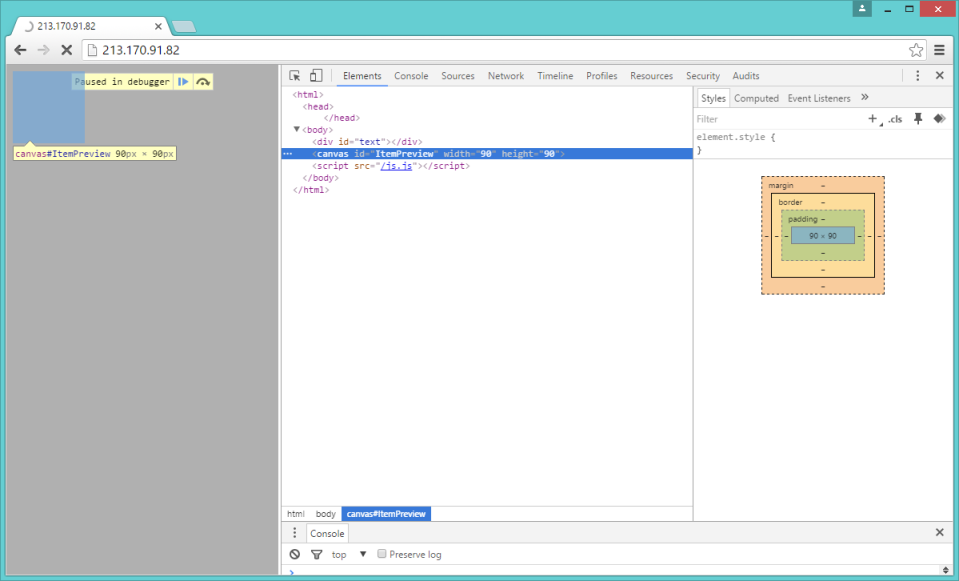Click the Styles Filter input field
959x581 pixels.
click(x=778, y=119)
